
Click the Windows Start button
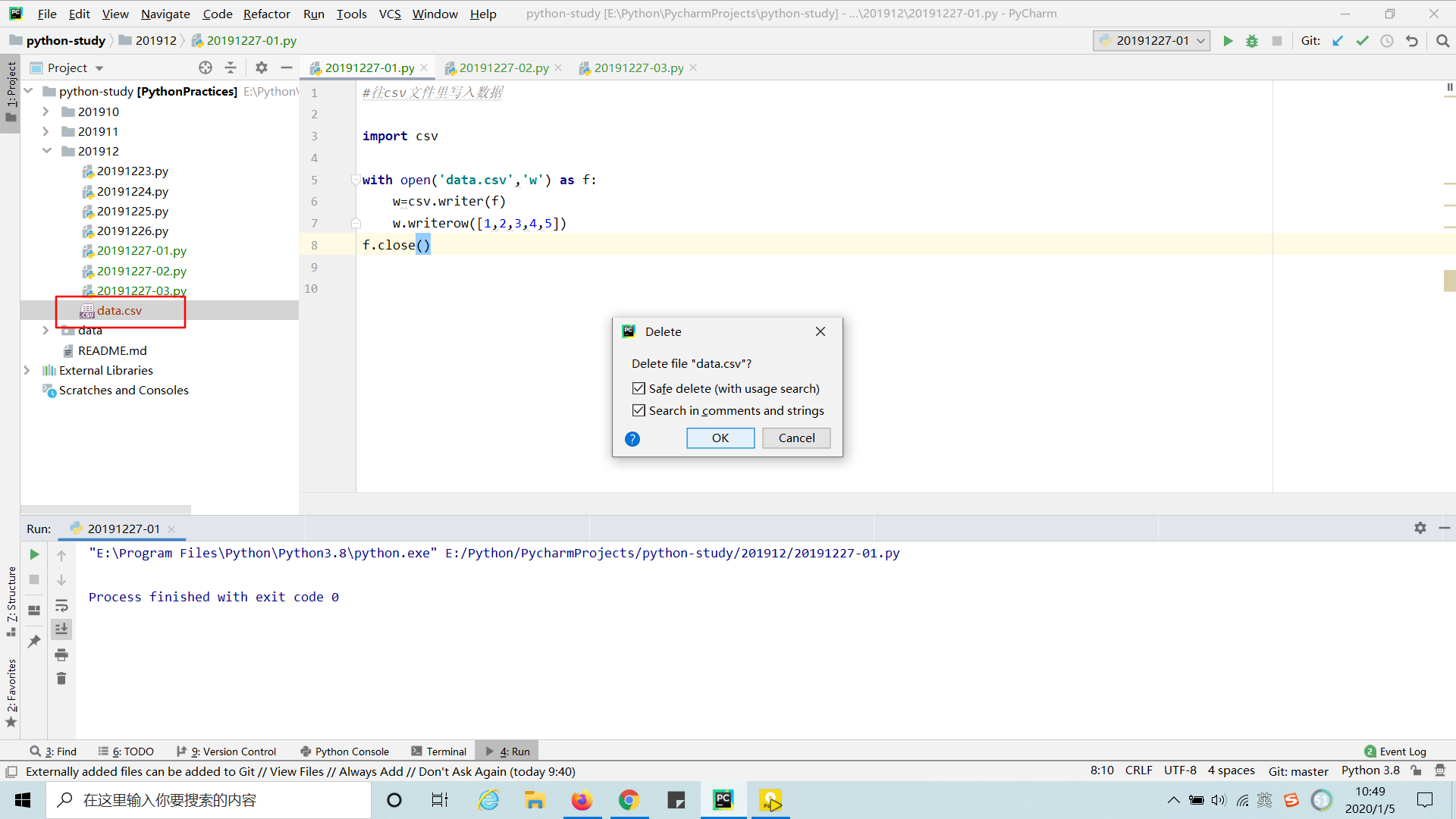23,800
